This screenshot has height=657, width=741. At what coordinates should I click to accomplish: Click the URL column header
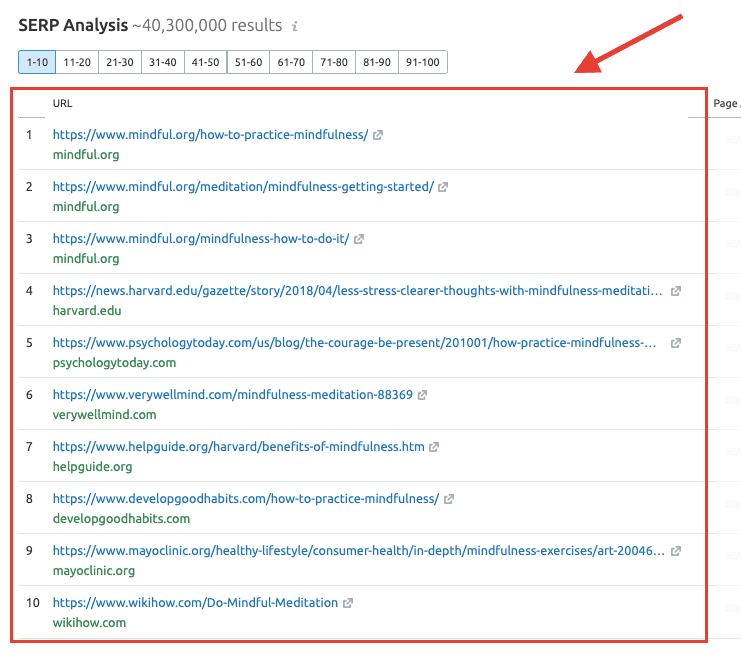[x=62, y=103]
